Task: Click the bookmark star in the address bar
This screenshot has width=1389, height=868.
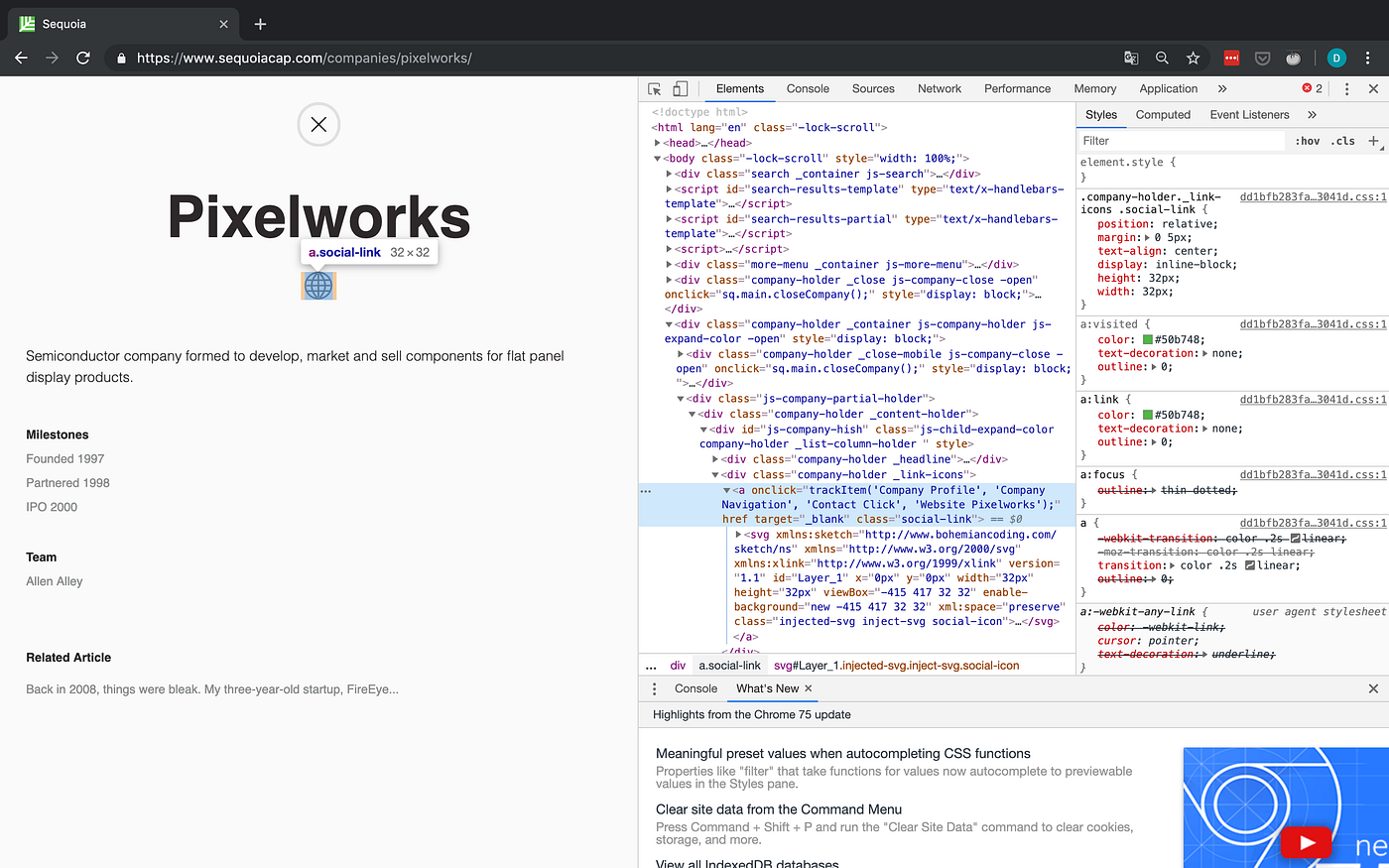Action: [1193, 58]
